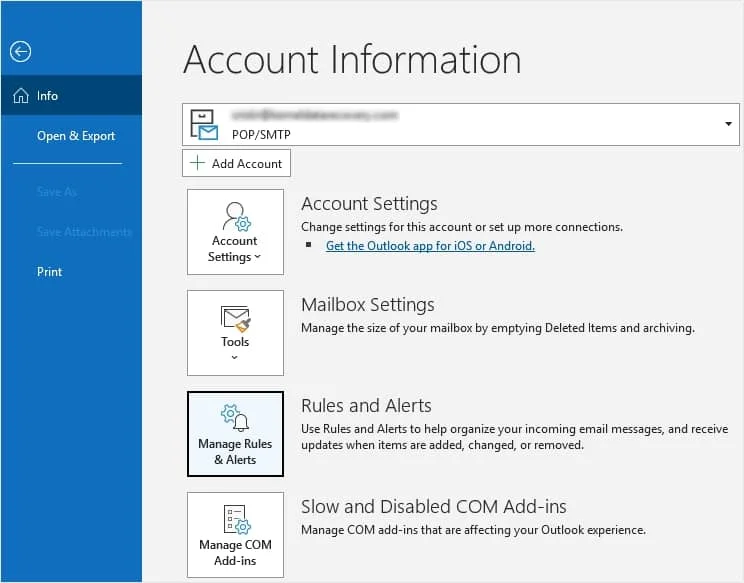The height and width of the screenshot is (583, 744).
Task: Select the Print menu item
Action: [x=49, y=272]
